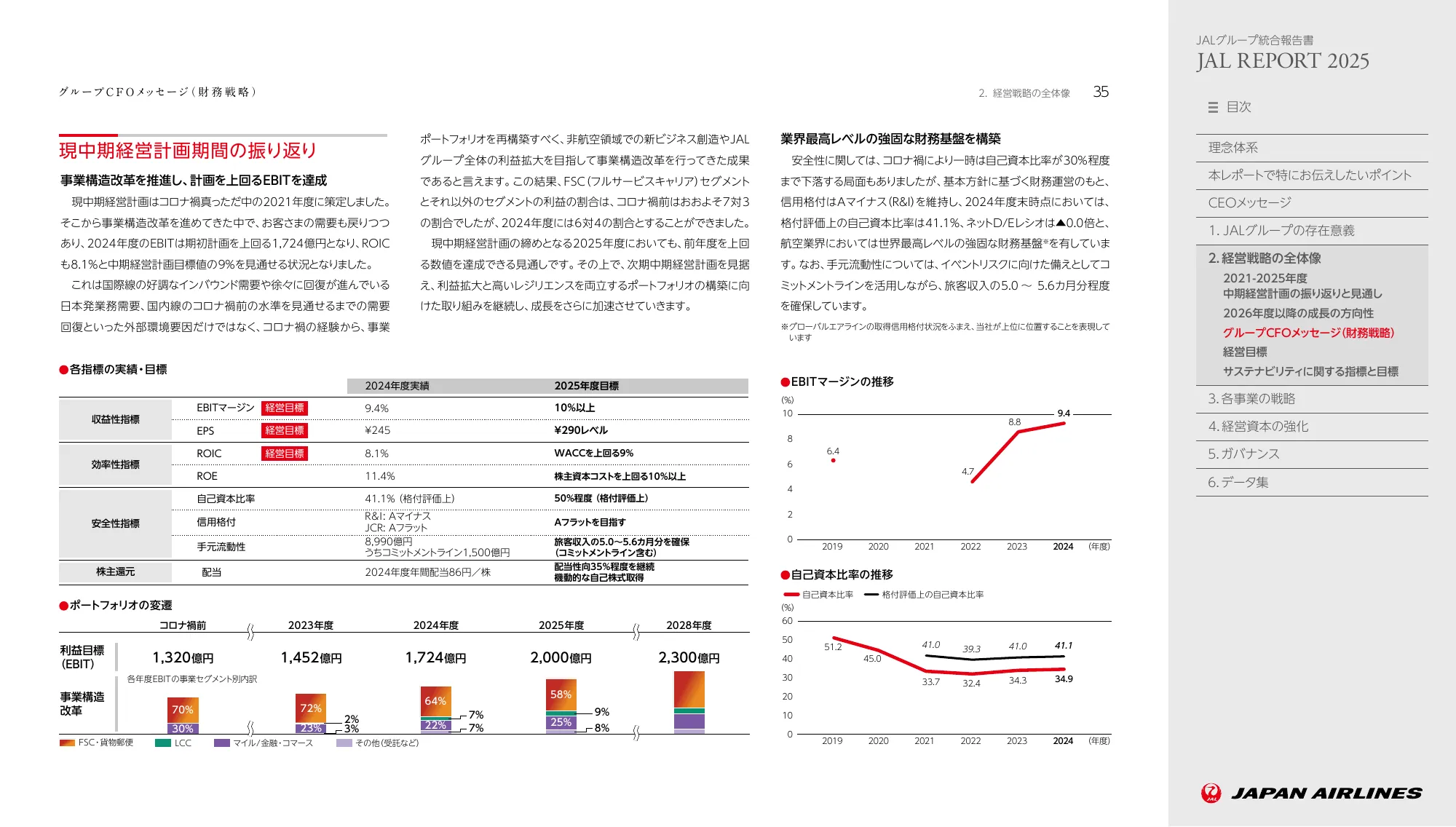
Task: Click the 収益性指標 row category cell
Action: [x=115, y=420]
